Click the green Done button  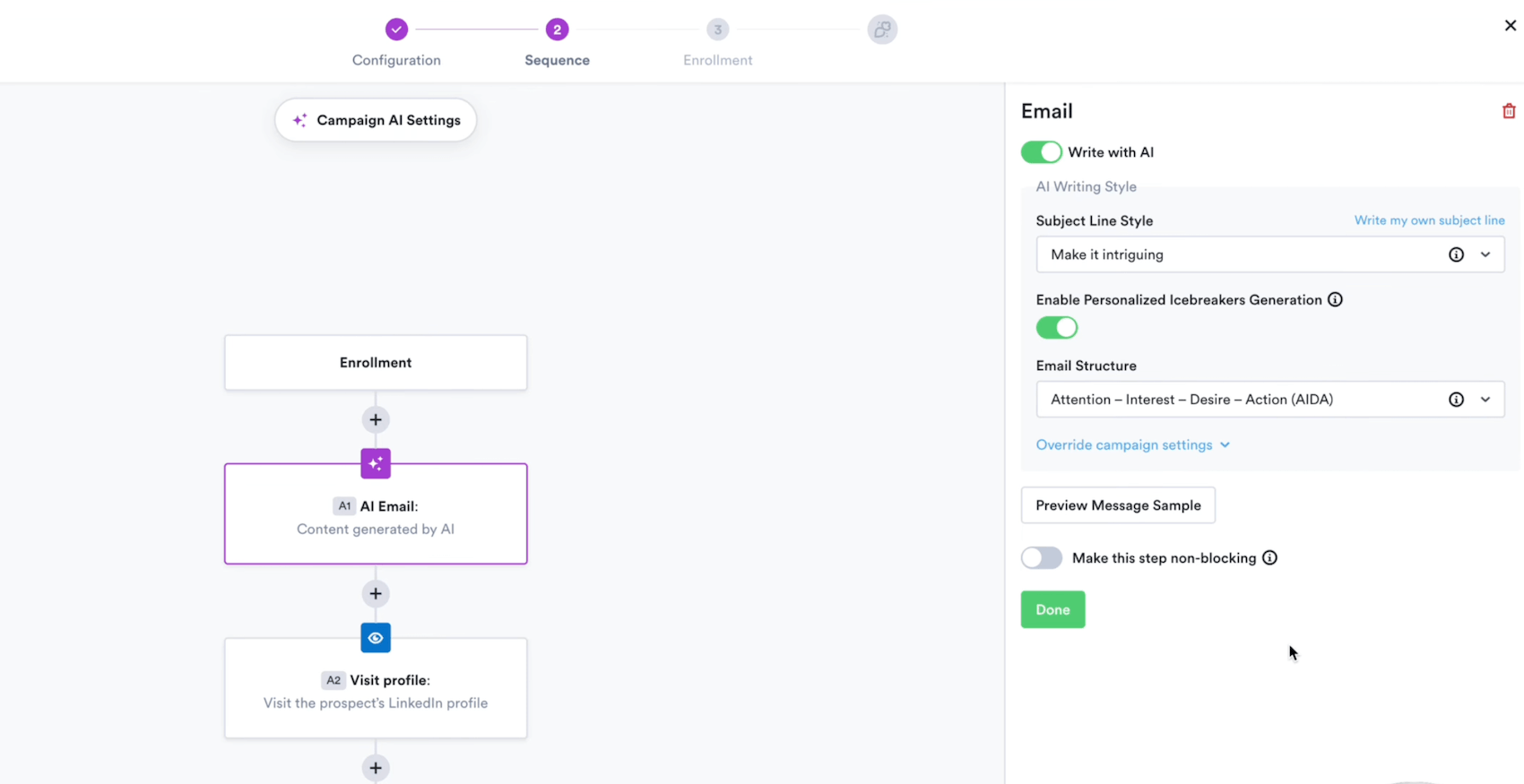(x=1052, y=609)
